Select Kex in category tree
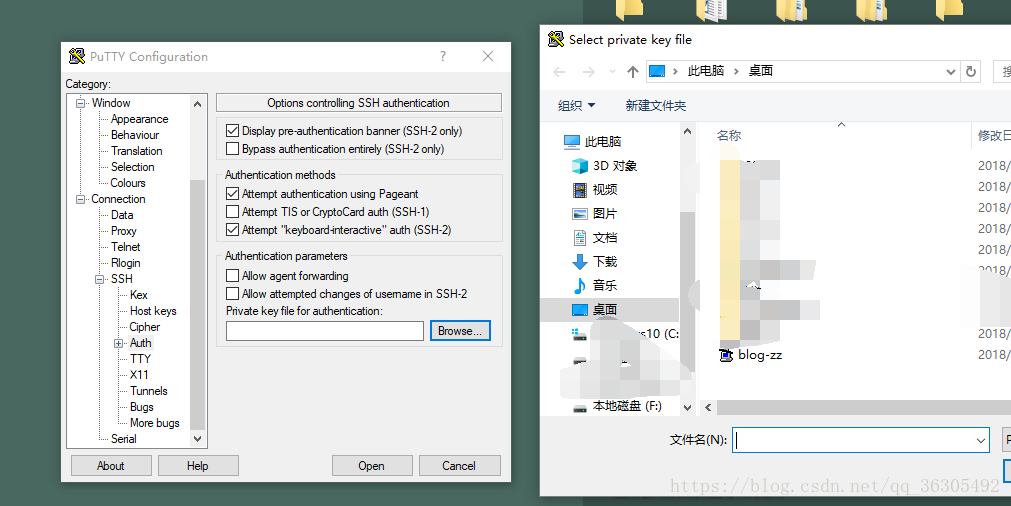1011x506 pixels. pos(139,295)
